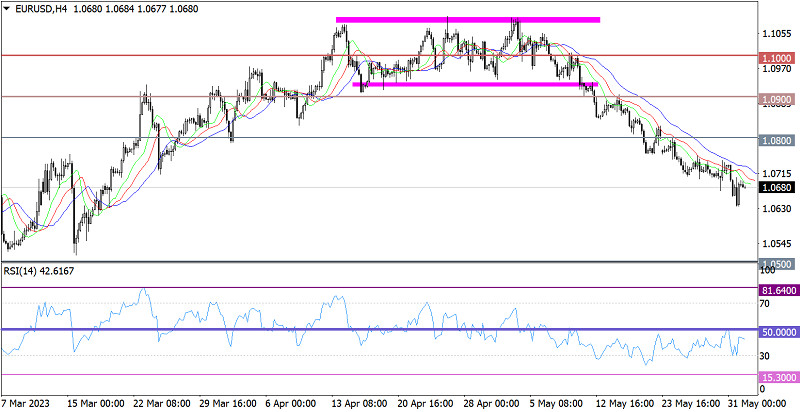
Task: Select the upper magenta resistance line
Action: (467, 19)
